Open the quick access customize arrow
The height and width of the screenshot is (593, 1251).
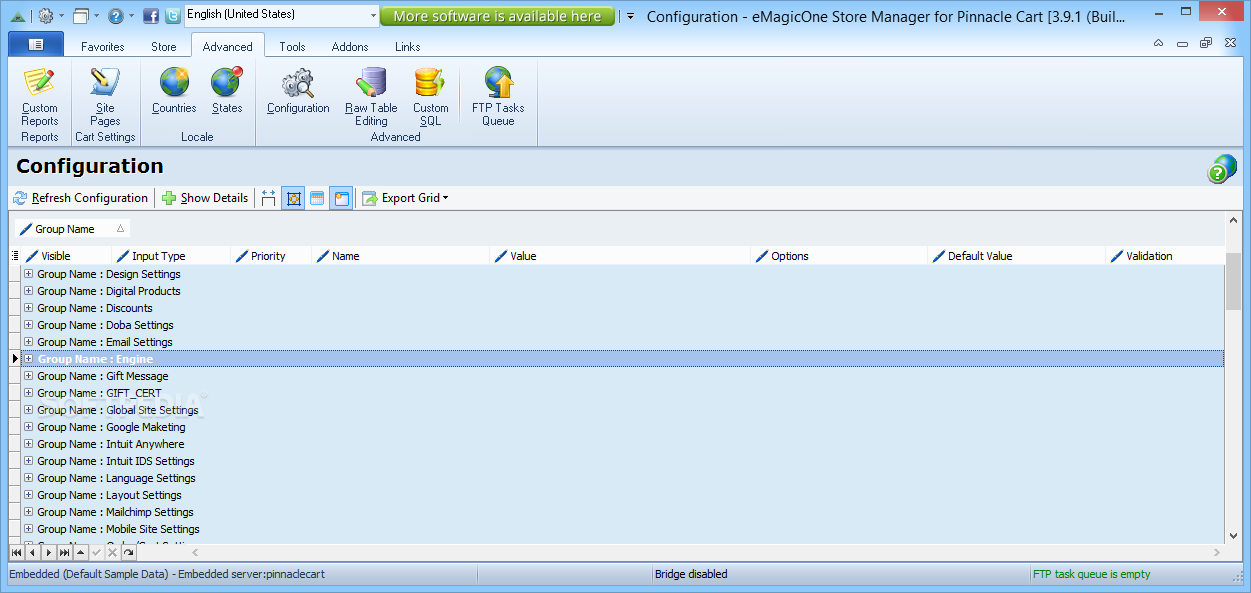[630, 16]
